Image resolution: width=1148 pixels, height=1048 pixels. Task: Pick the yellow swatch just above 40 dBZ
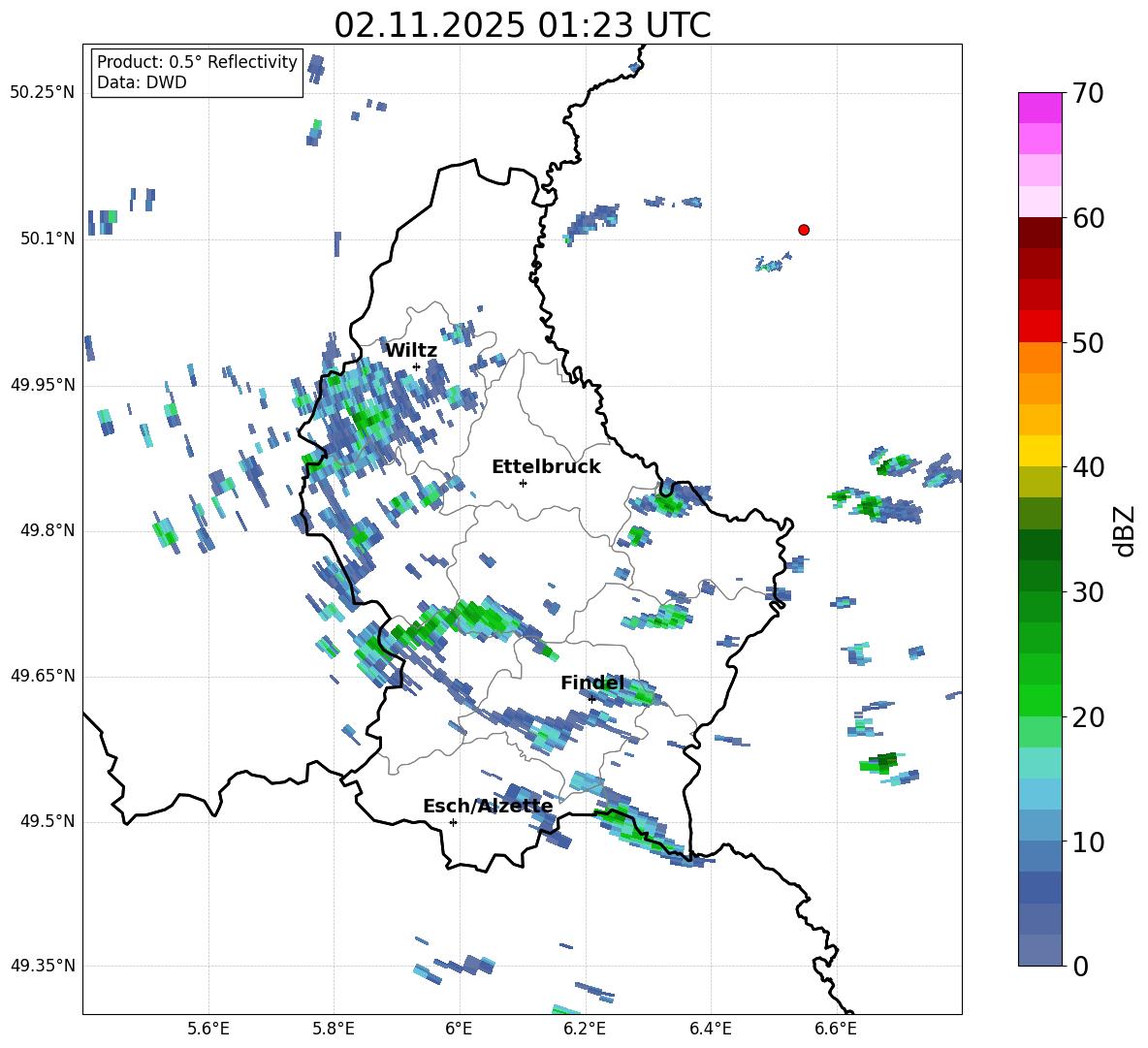pos(1039,451)
